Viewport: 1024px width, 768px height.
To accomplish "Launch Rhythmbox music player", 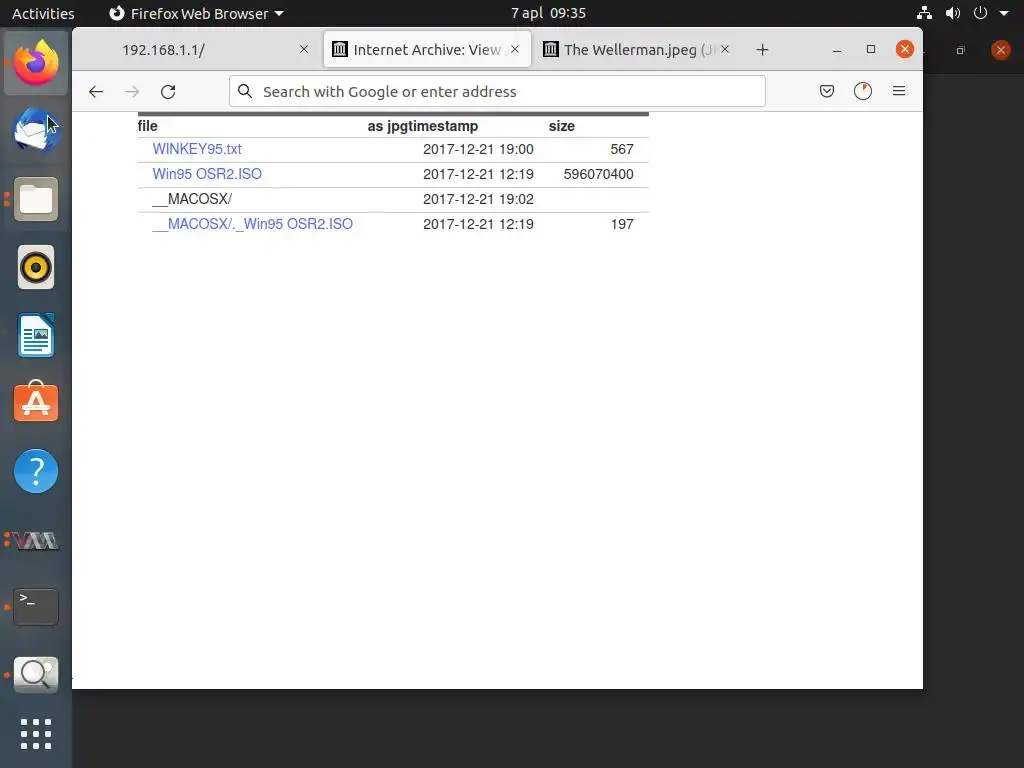I will pos(36,267).
